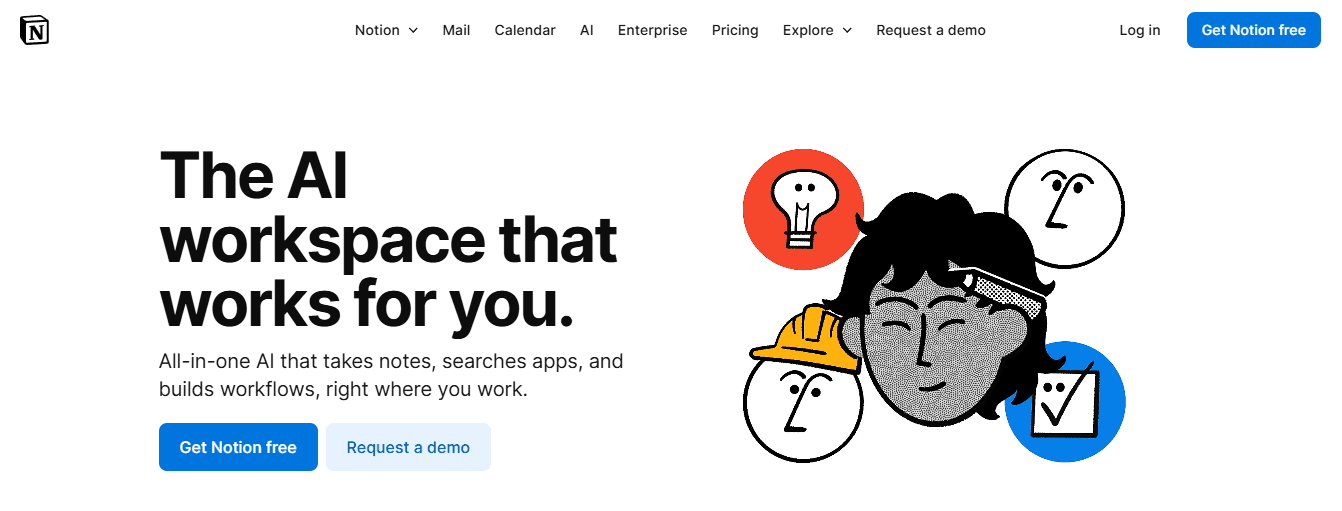Open the Enterprise nav item
Screen dimensions: 1342x511
[653, 30]
